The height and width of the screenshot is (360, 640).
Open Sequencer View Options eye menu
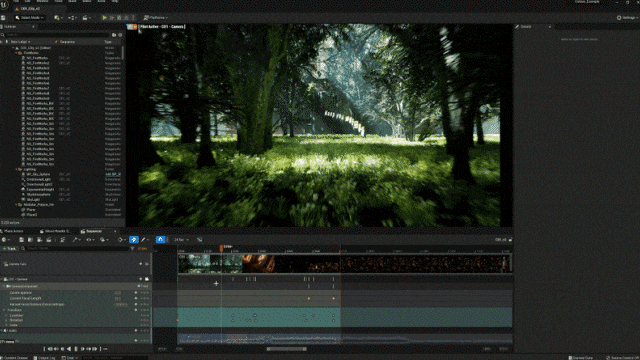click(x=89, y=240)
